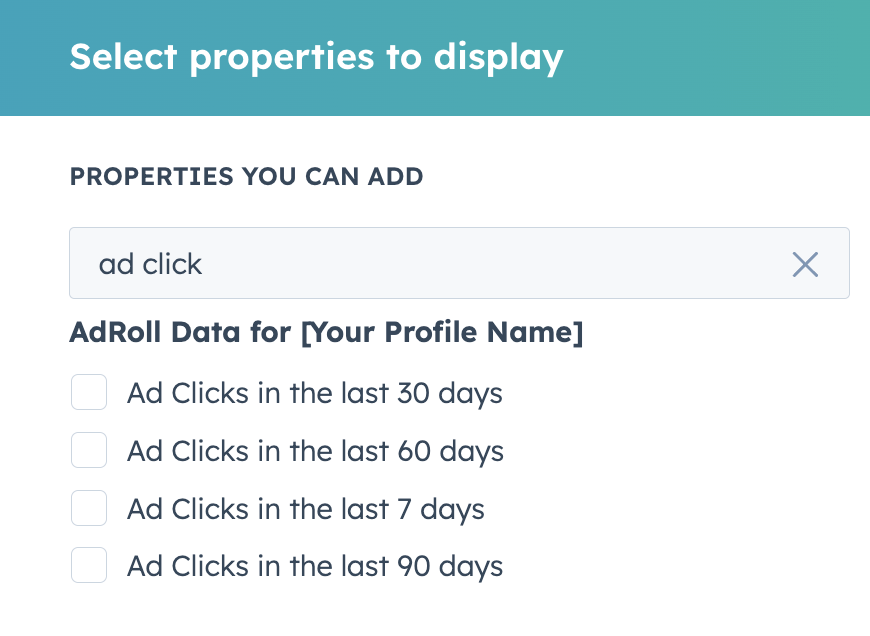Select the Ad Clicks last 90 days checkbox
Screen dimensions: 870x636
click(89, 567)
